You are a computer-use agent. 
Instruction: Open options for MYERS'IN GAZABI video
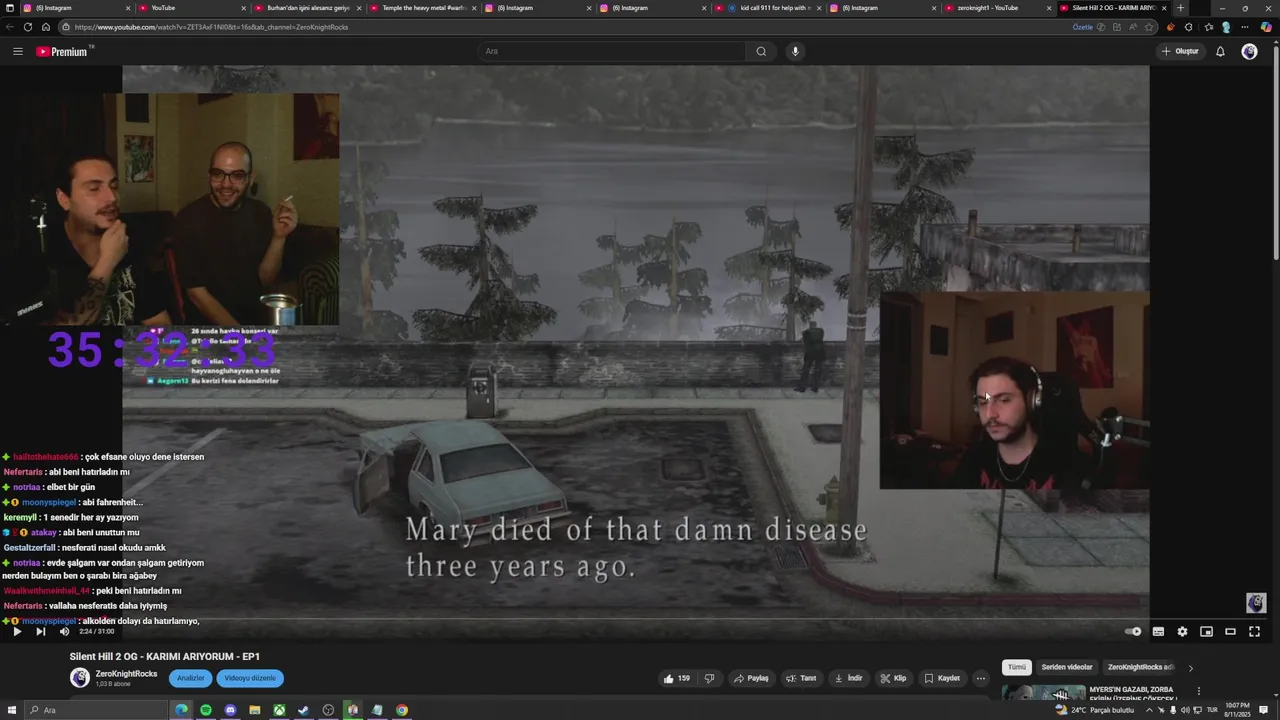coord(1198,691)
